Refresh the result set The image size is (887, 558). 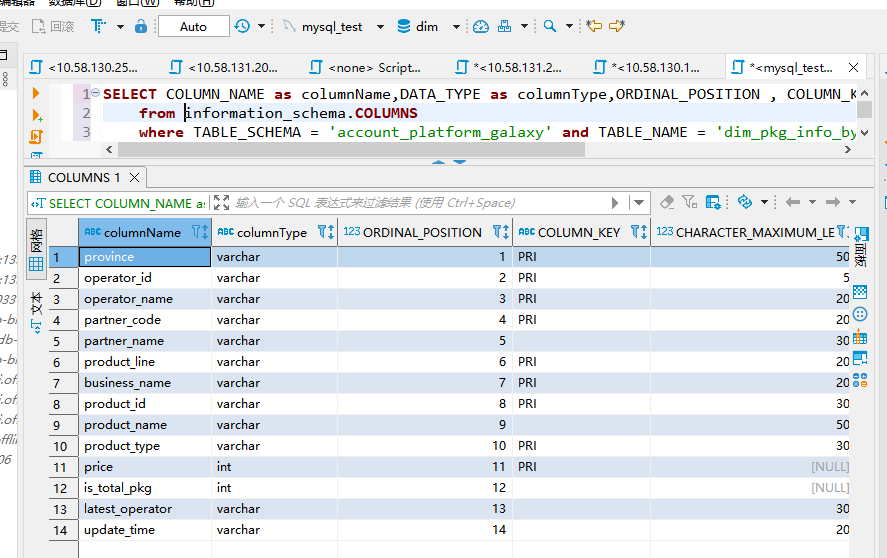(745, 202)
